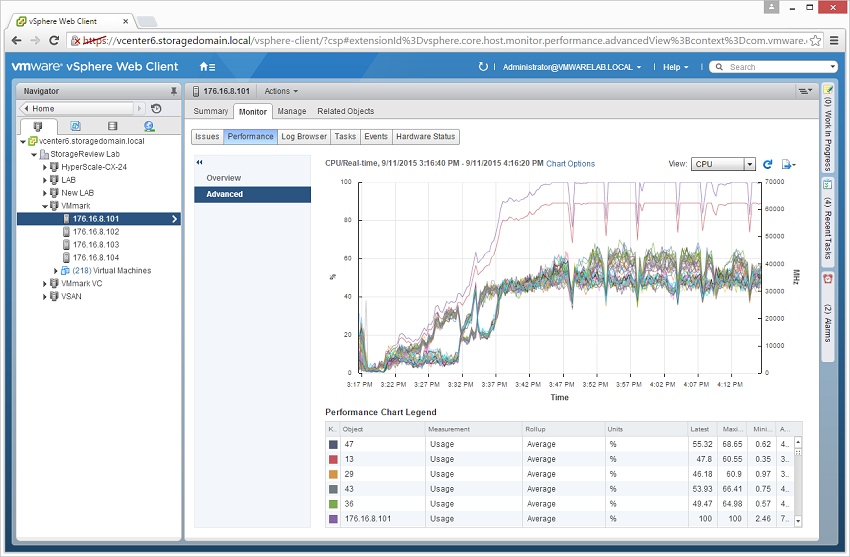850x557 pixels.
Task: Click the browser address bar
Action: 445,41
